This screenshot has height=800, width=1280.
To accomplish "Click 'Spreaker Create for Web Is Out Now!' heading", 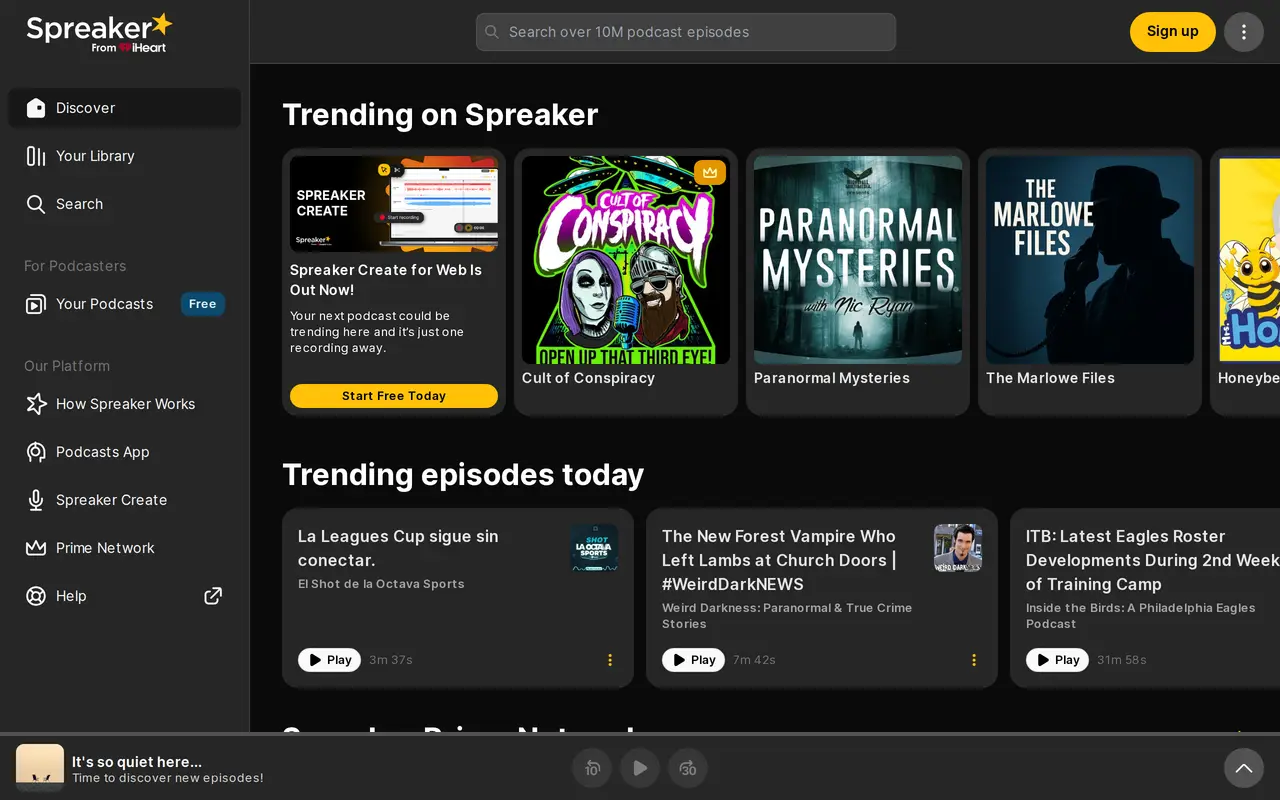I will [386, 280].
